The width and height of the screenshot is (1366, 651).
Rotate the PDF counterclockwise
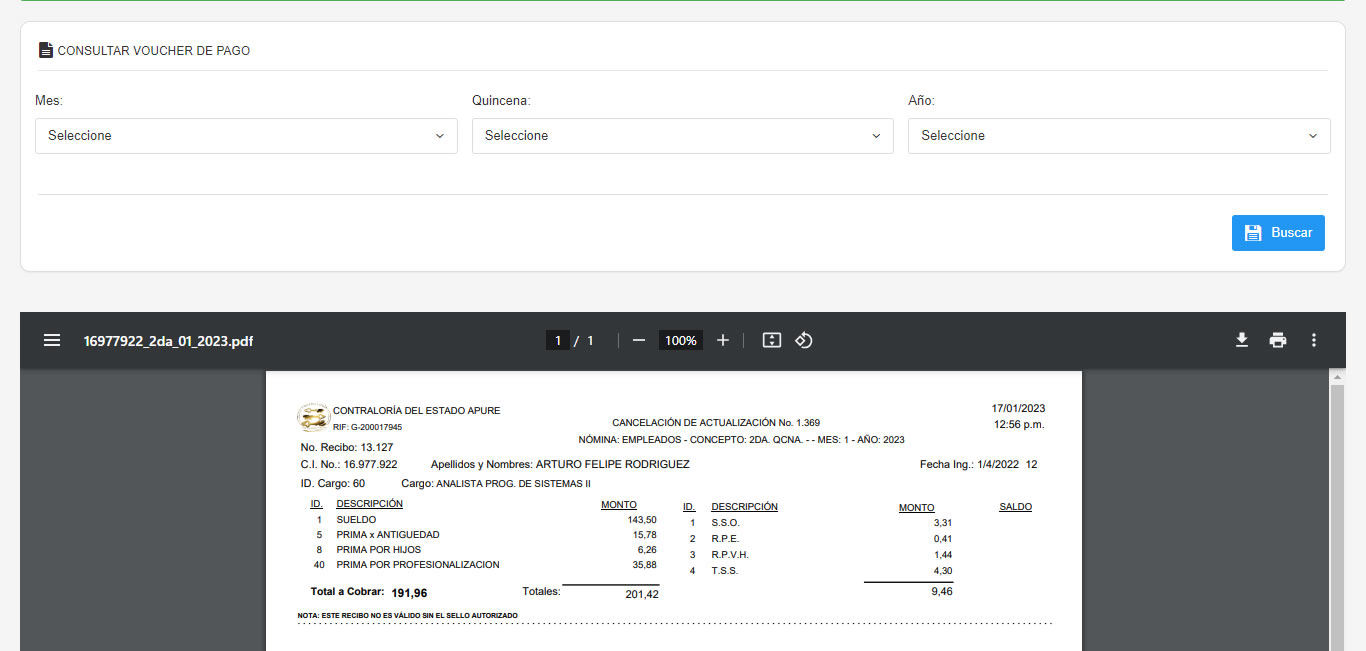(x=804, y=341)
